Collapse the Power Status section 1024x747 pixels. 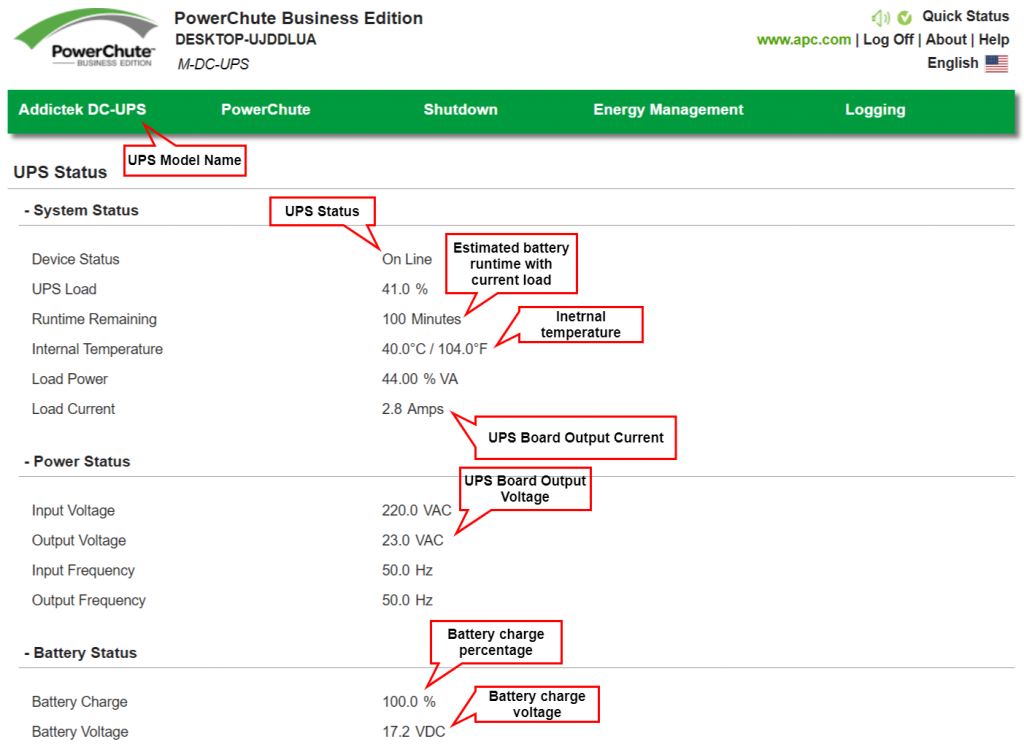(77, 462)
